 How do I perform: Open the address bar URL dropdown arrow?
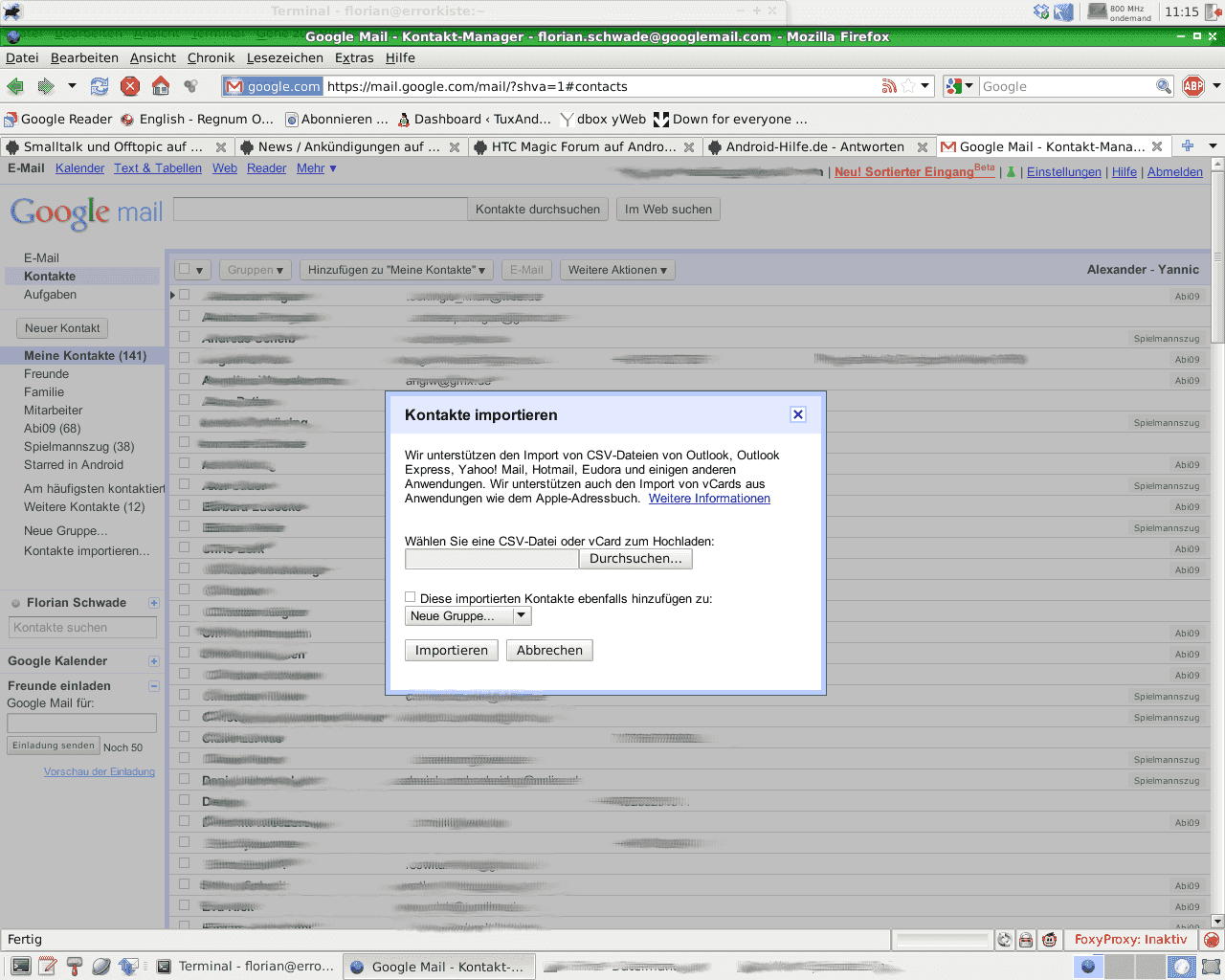click(924, 86)
